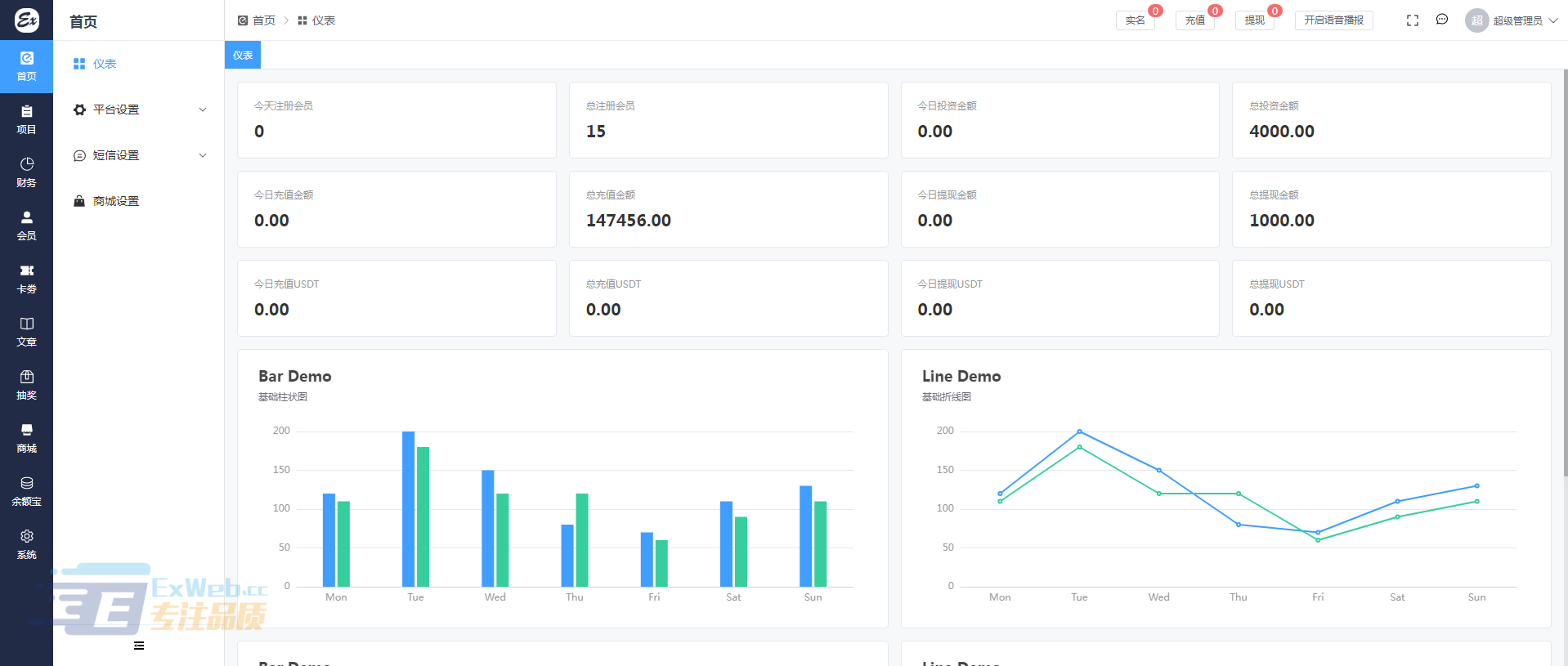
Task: Click the 基础柱状图 subtitle
Action: (283, 397)
